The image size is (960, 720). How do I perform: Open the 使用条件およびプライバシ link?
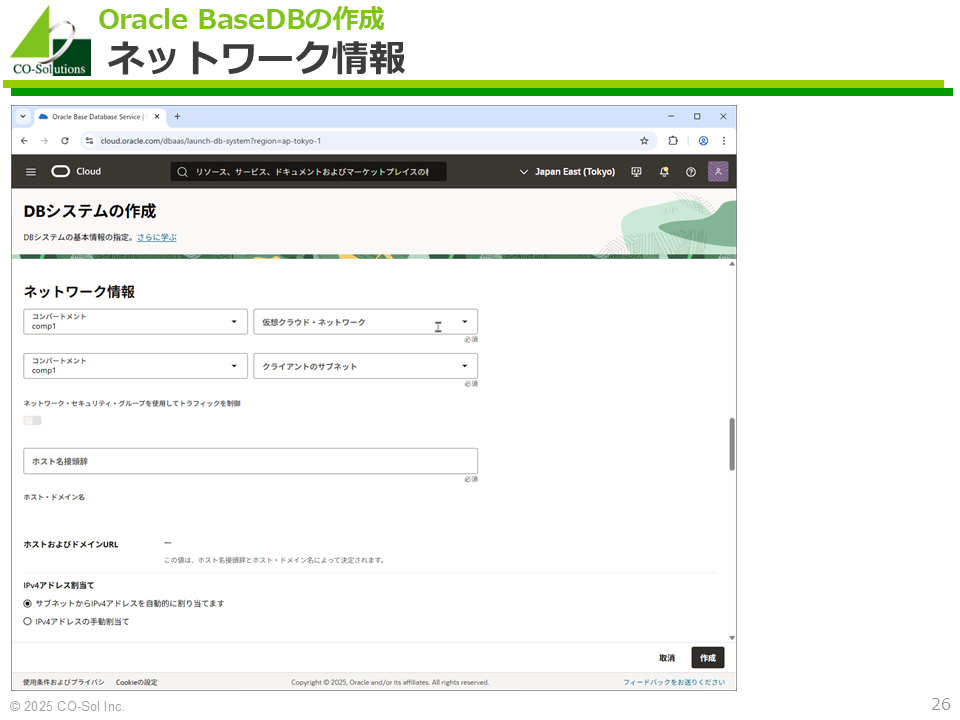64,682
